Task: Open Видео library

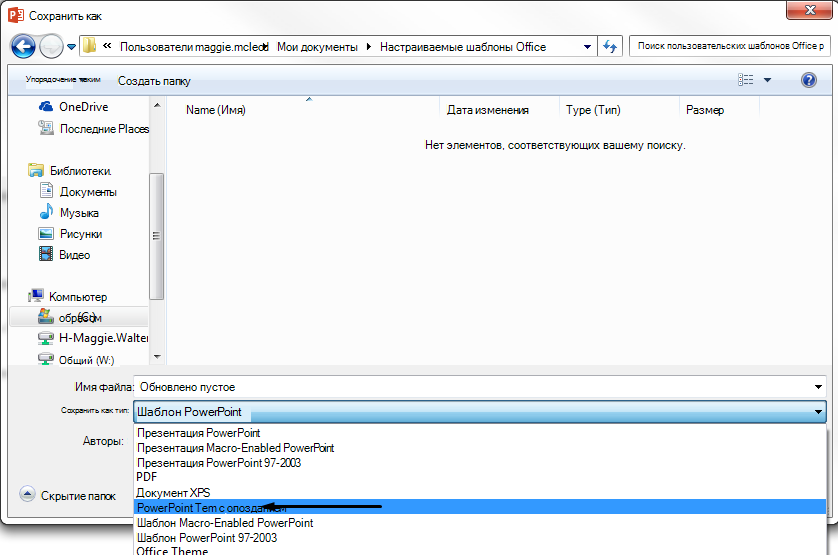Action: [x=65, y=255]
